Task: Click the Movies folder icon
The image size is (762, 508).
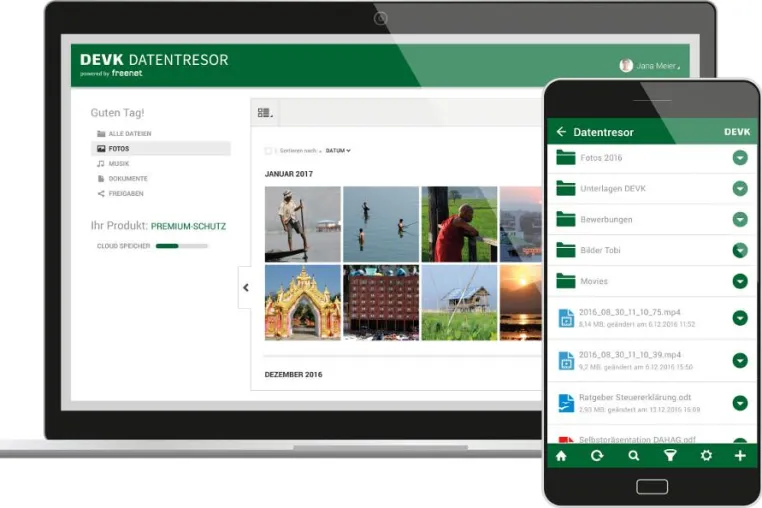Action: tap(566, 280)
